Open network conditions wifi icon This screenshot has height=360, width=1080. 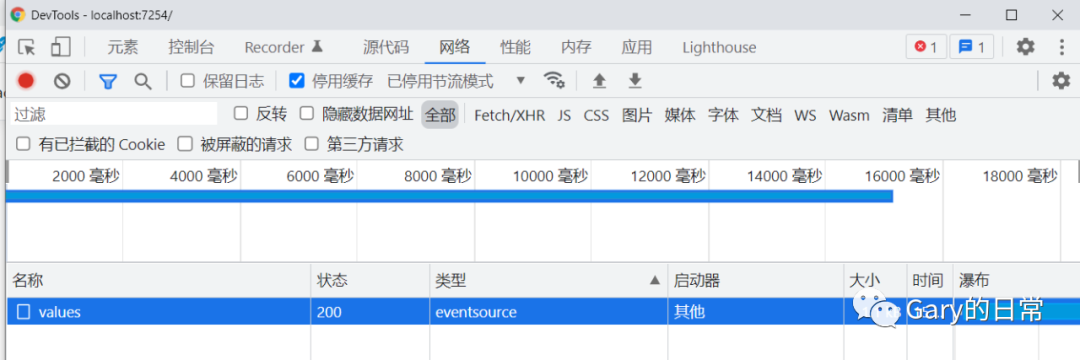[554, 81]
